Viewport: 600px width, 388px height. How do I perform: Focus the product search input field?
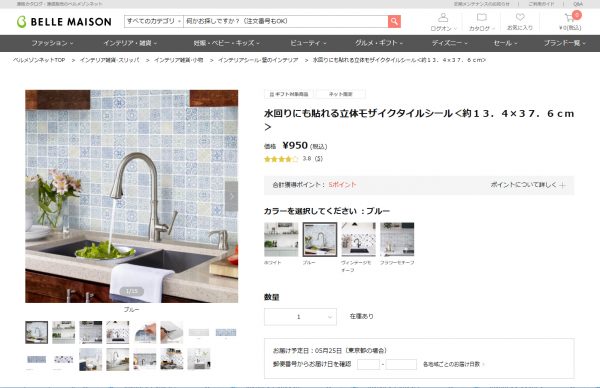click(x=286, y=21)
